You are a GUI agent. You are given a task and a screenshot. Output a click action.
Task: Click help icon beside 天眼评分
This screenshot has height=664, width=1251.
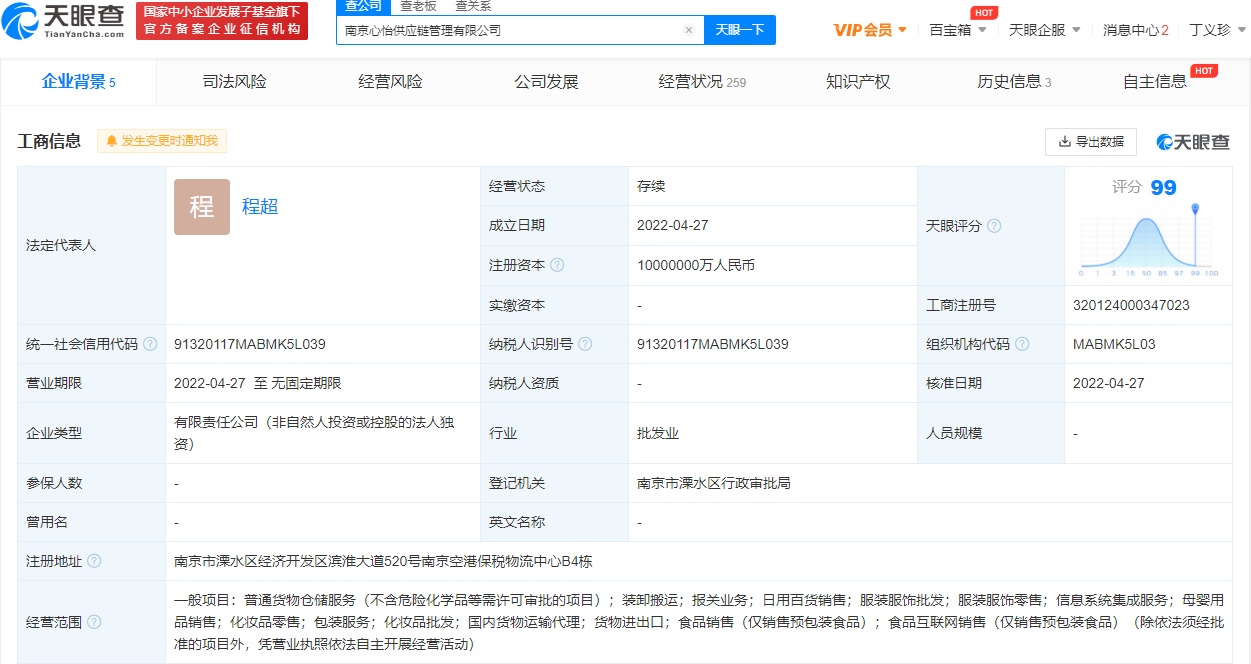click(x=994, y=226)
